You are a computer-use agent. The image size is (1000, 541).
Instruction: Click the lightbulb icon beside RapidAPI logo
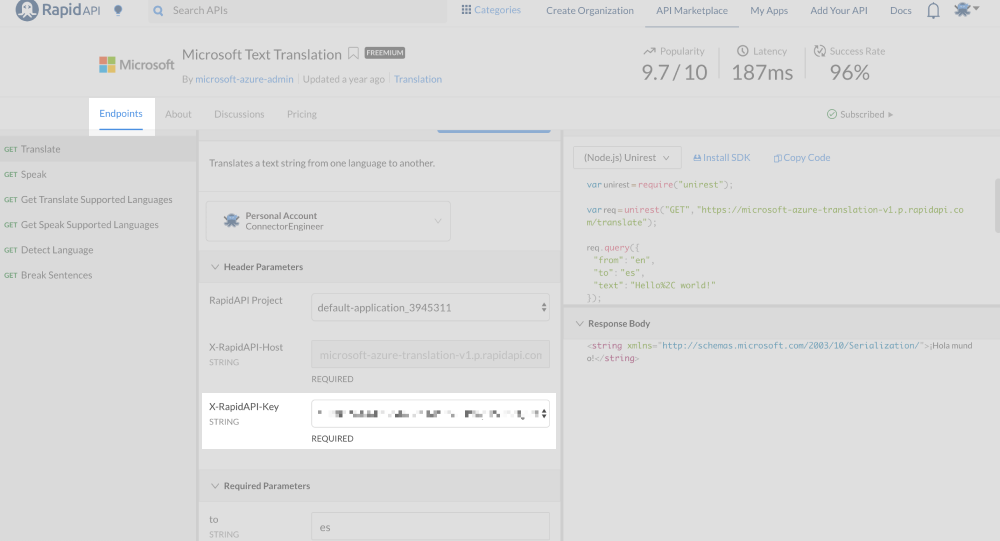coord(118,11)
